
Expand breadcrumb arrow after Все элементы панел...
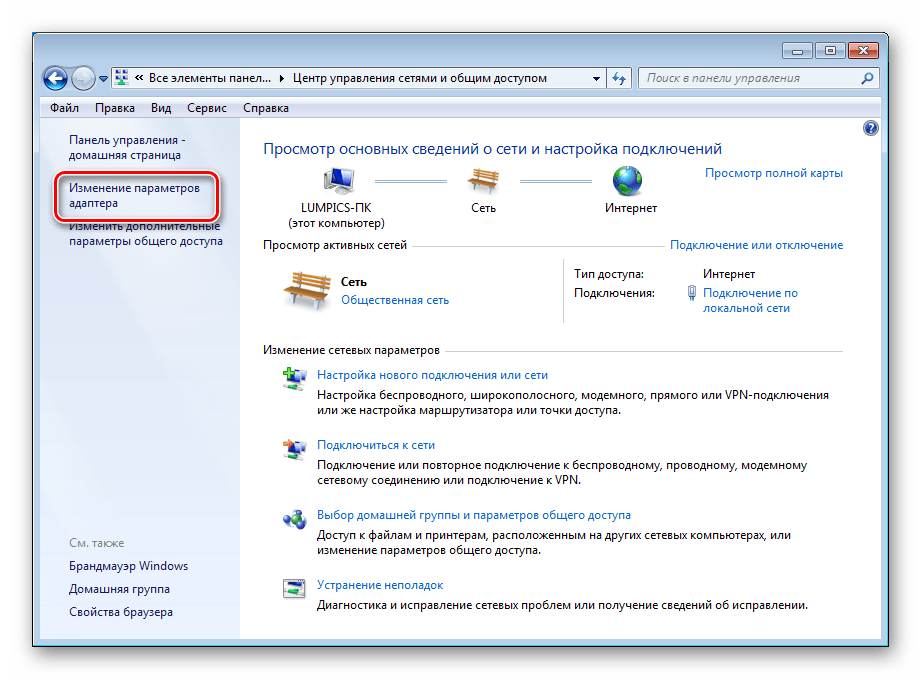point(282,78)
